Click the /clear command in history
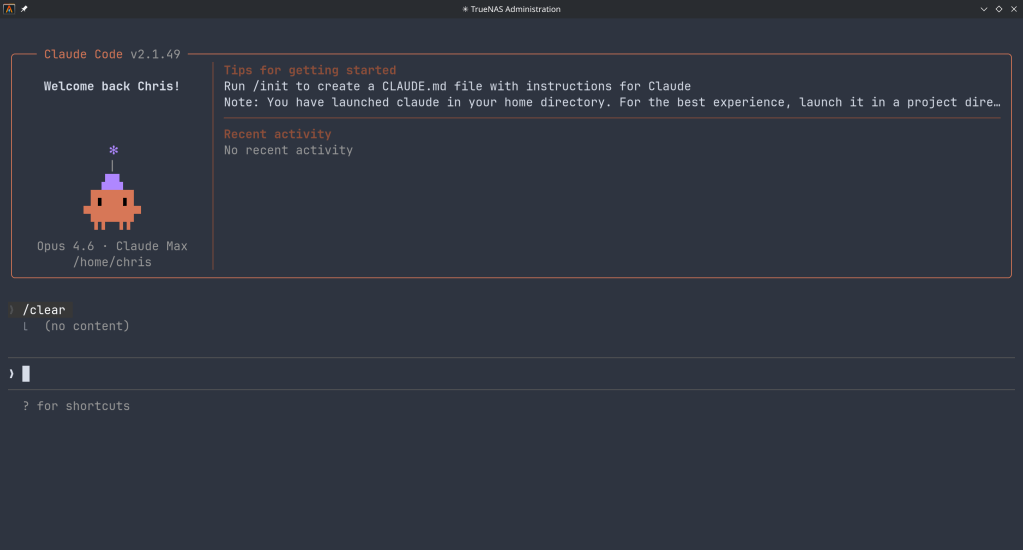1023x550 pixels. tap(44, 310)
